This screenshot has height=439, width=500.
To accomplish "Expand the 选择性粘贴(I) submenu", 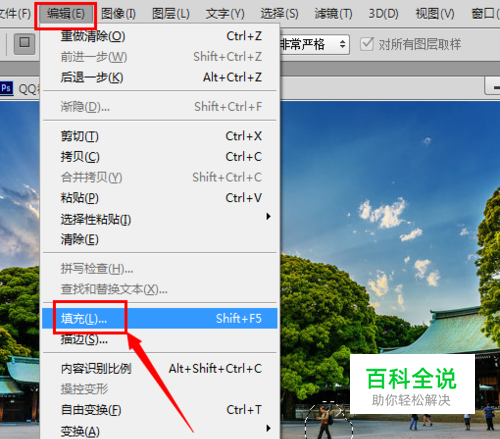I will (160, 219).
